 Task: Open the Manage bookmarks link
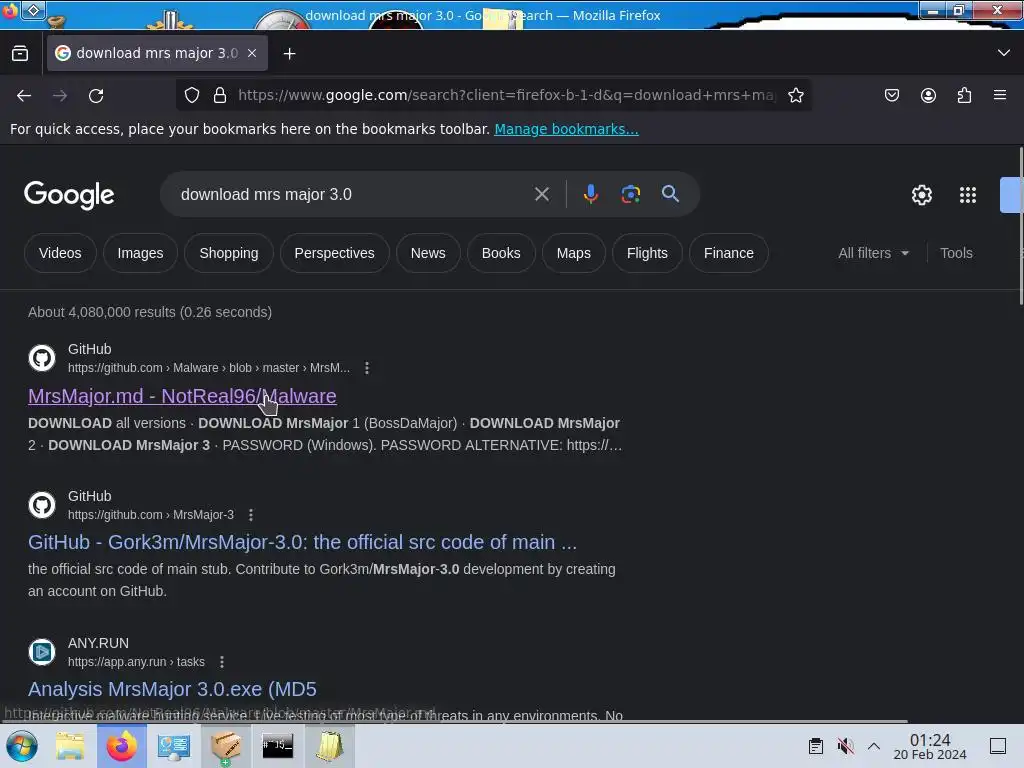click(566, 129)
